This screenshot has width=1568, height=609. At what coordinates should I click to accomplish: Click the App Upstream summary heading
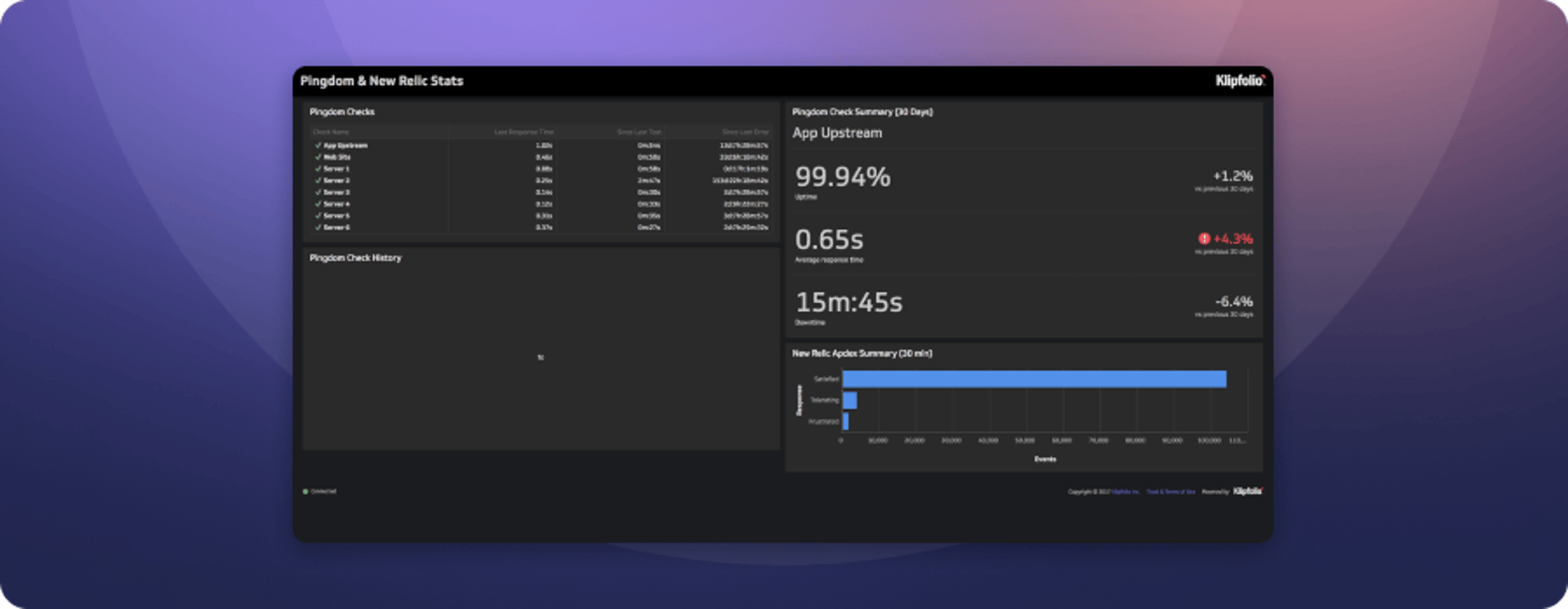[x=837, y=132]
